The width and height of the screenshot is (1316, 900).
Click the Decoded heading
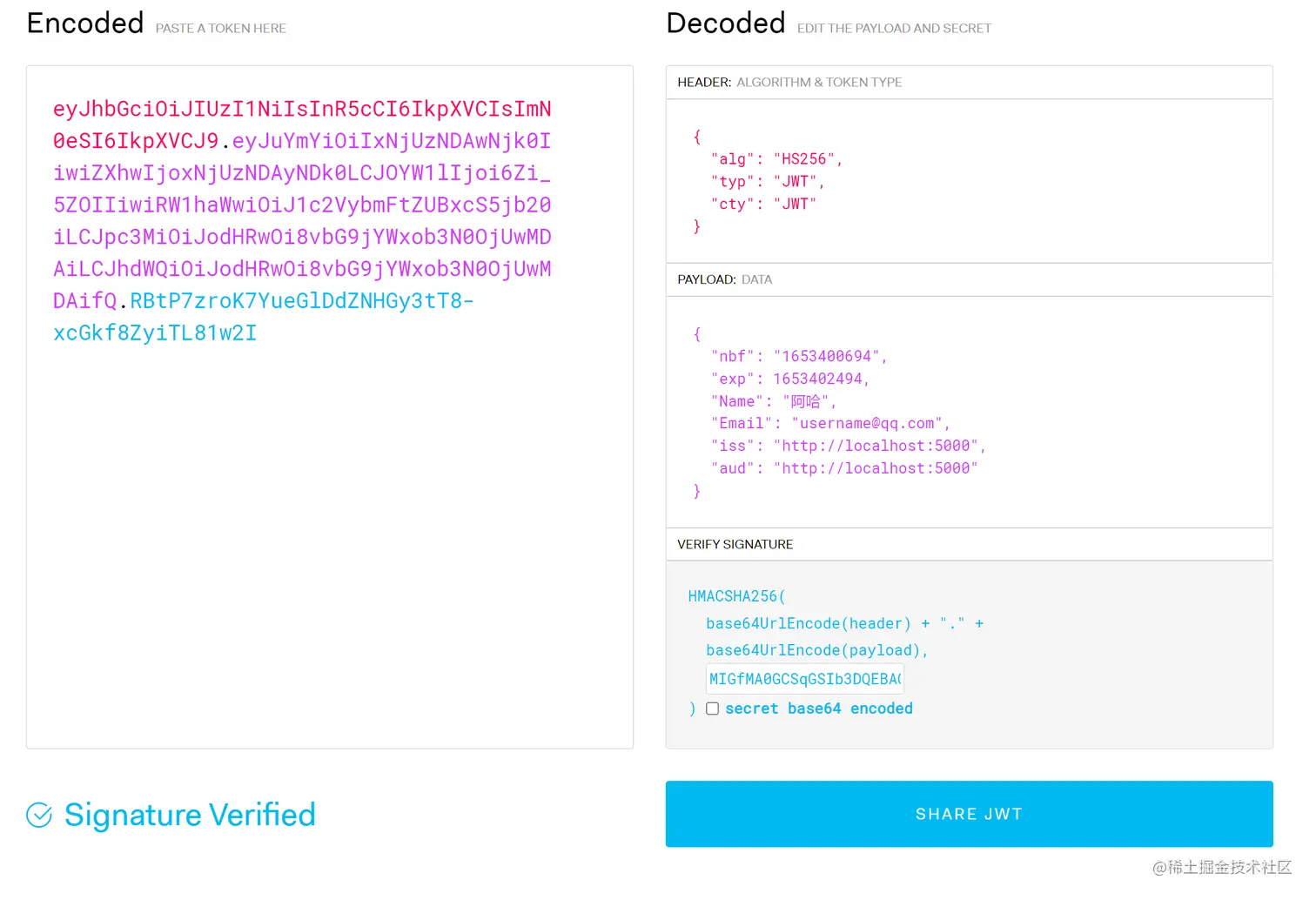[x=726, y=23]
